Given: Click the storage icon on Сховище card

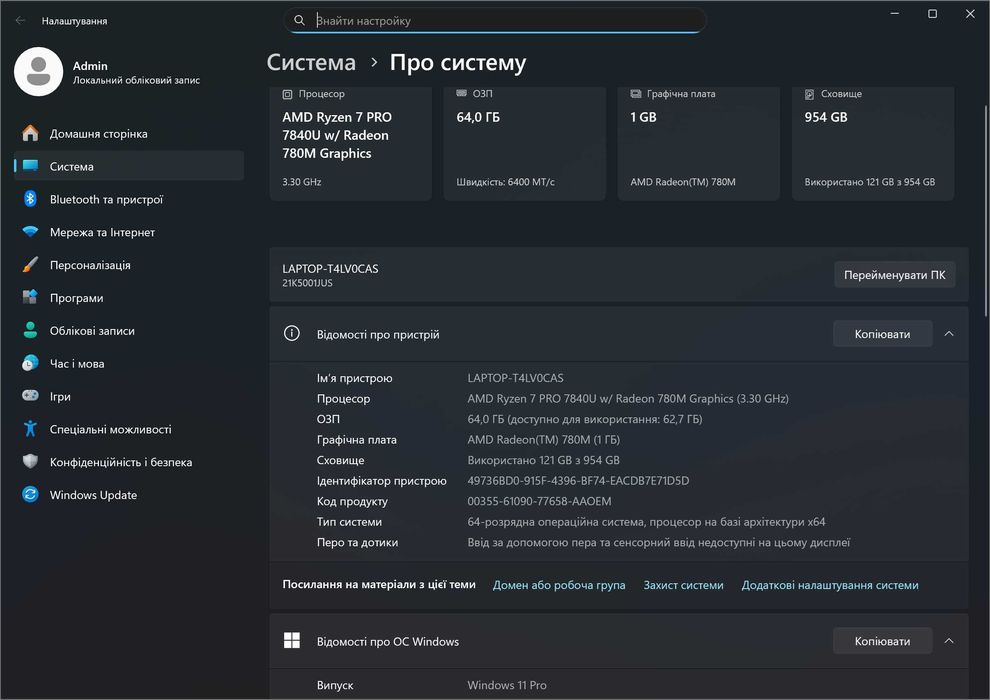Looking at the screenshot, I should click(x=809, y=94).
